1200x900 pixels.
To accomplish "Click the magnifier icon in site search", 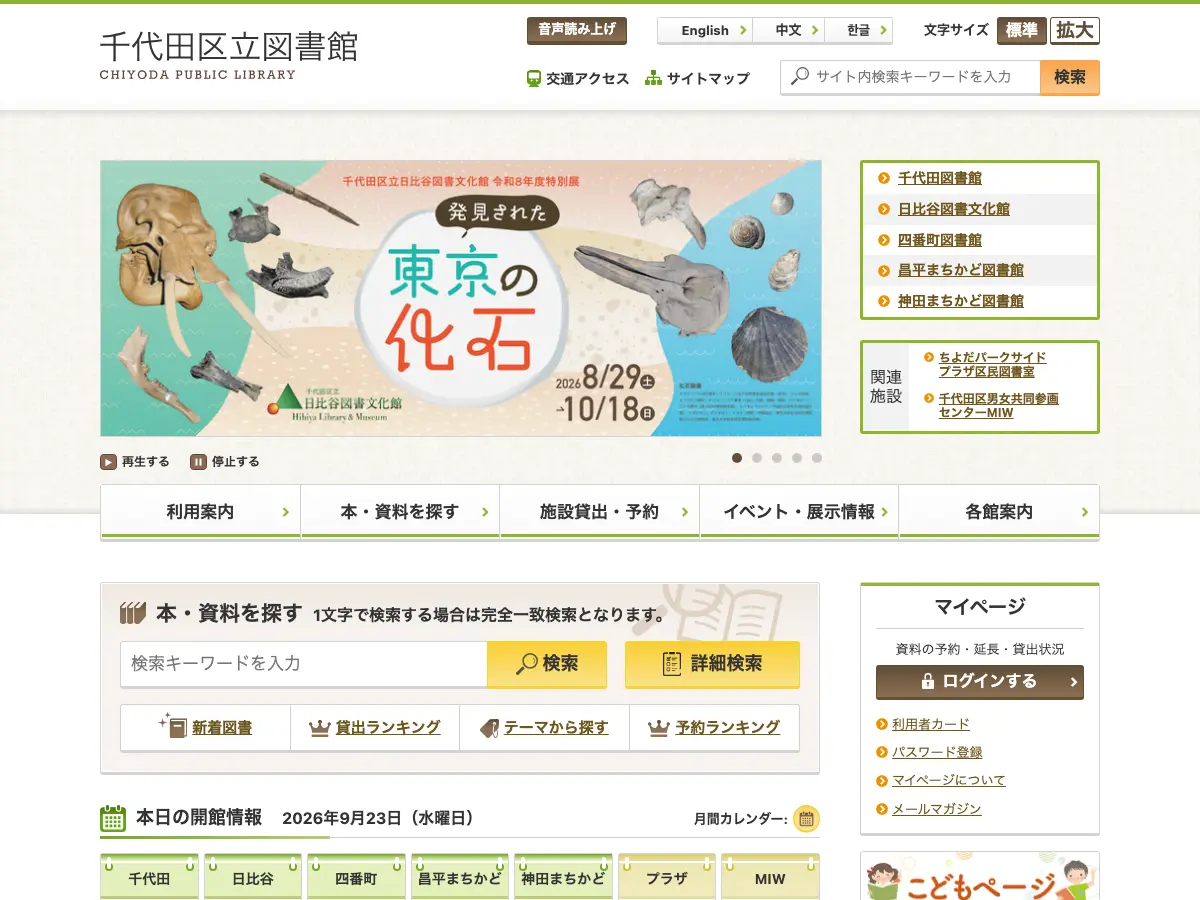I will pyautogui.click(x=800, y=76).
